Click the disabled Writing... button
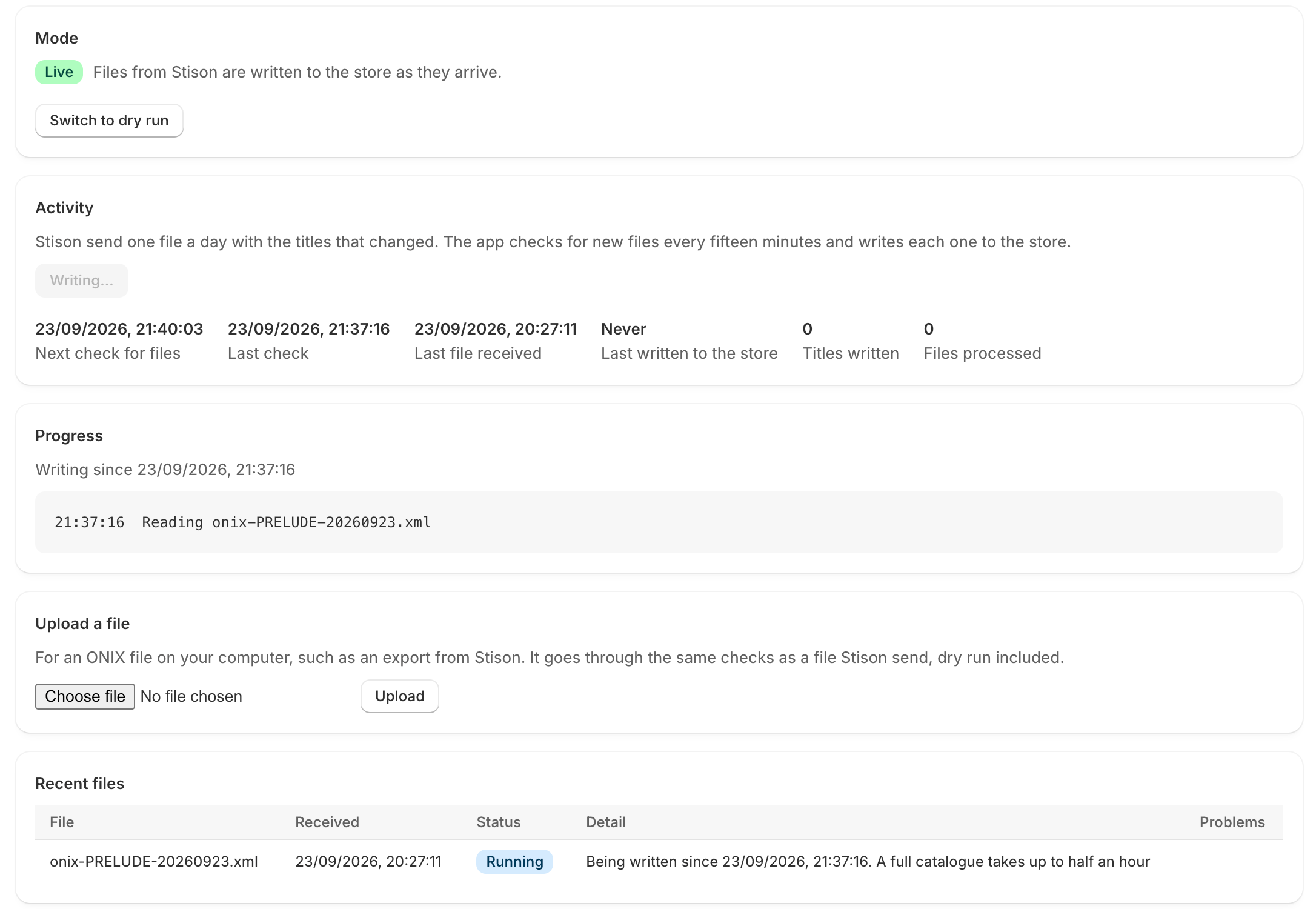 (x=82, y=281)
